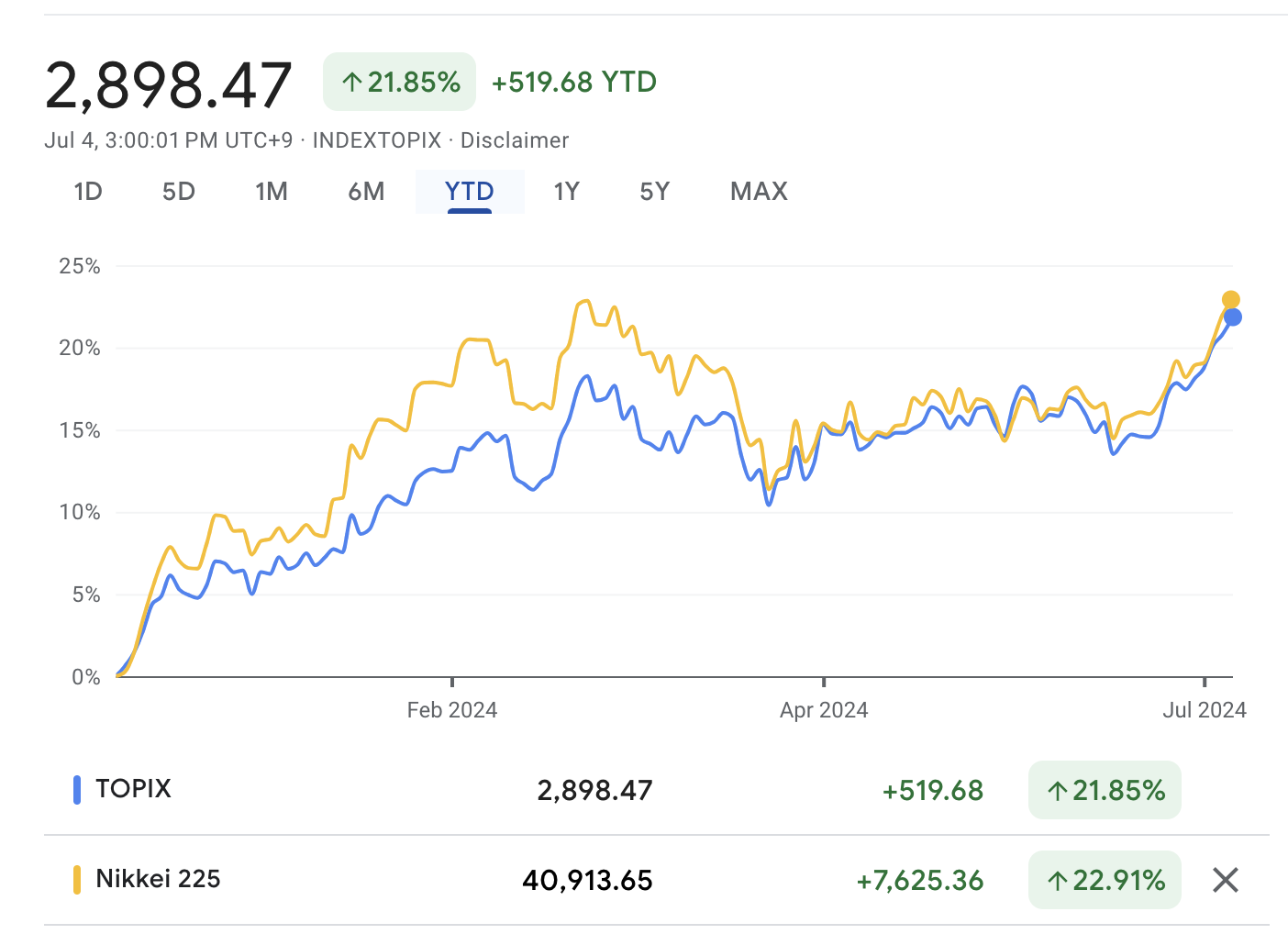Switch to the 6M range tab

[366, 192]
